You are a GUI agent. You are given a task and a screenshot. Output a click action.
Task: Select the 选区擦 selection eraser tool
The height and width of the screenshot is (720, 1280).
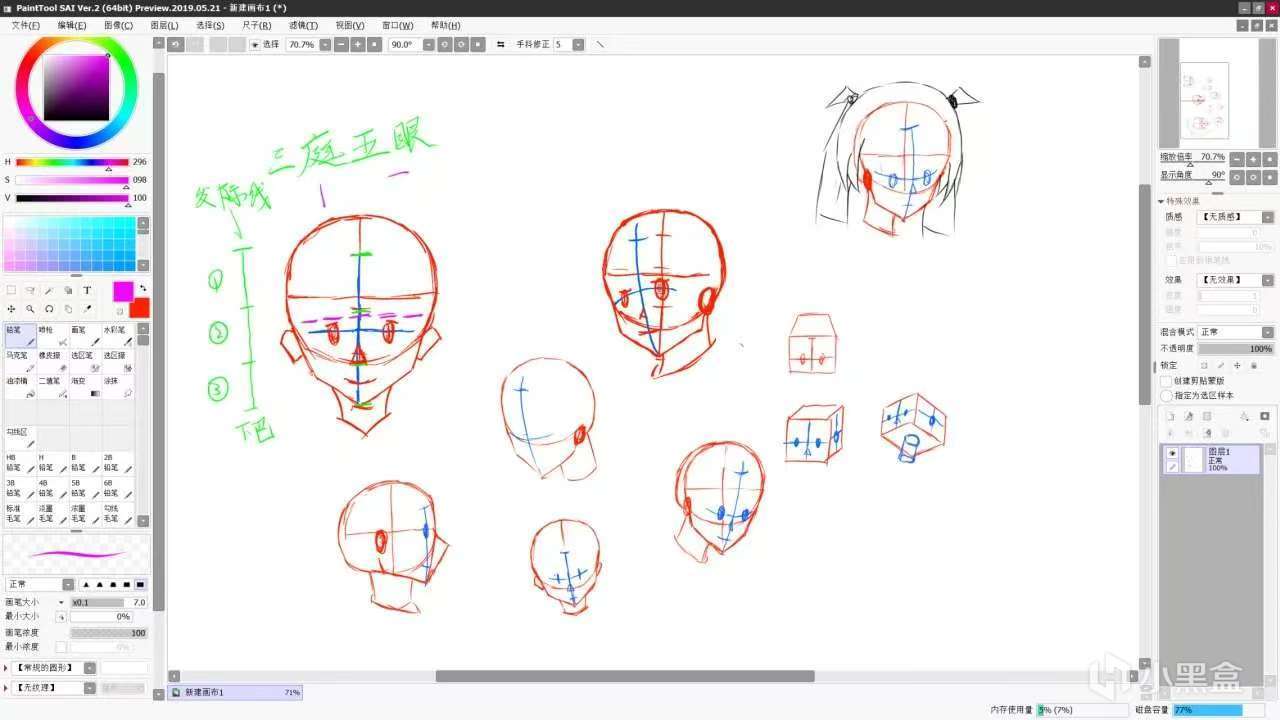coord(117,362)
